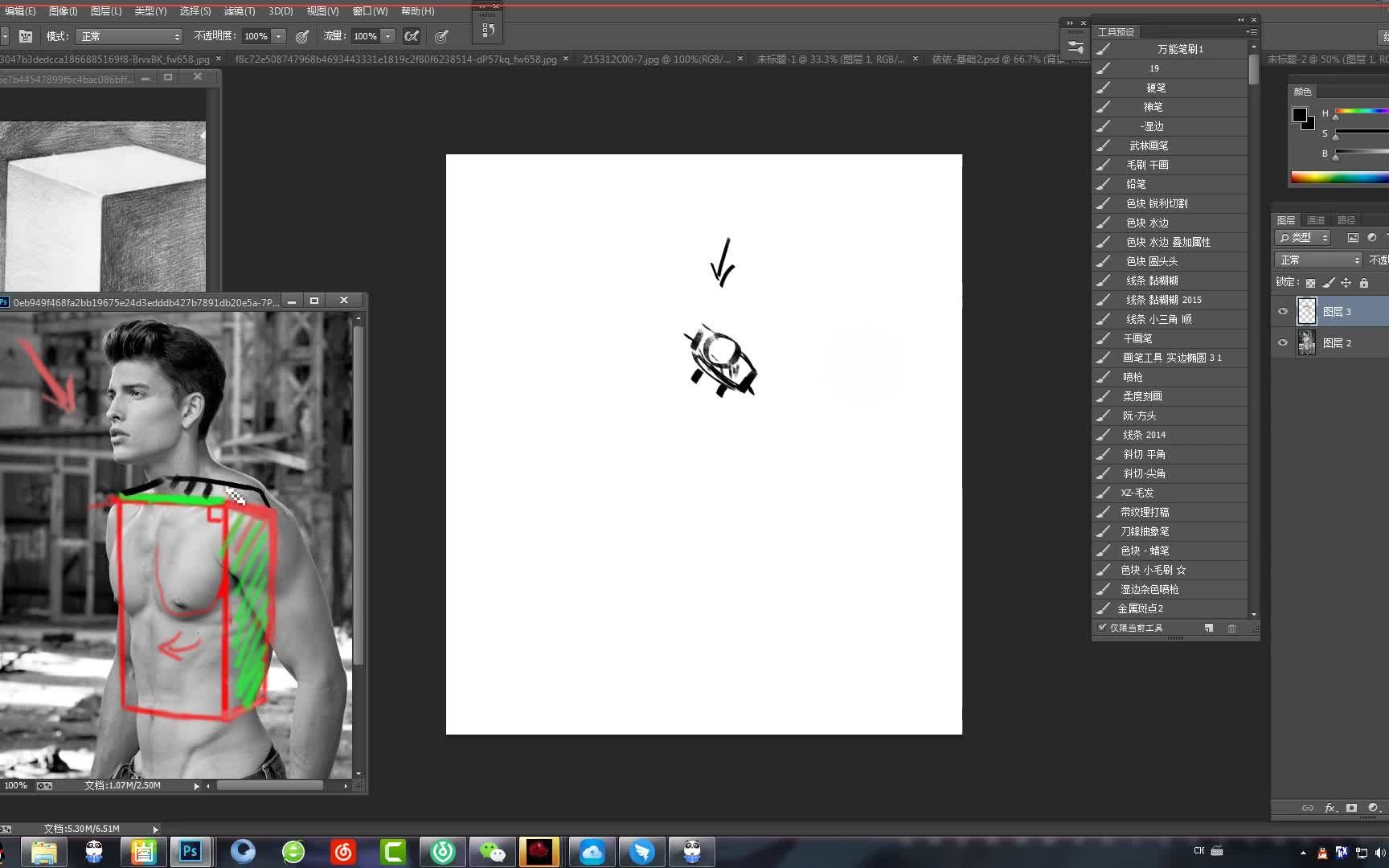1389x868 pixels.
Task: Open the tool presets dock icon
Action: 1076,47
